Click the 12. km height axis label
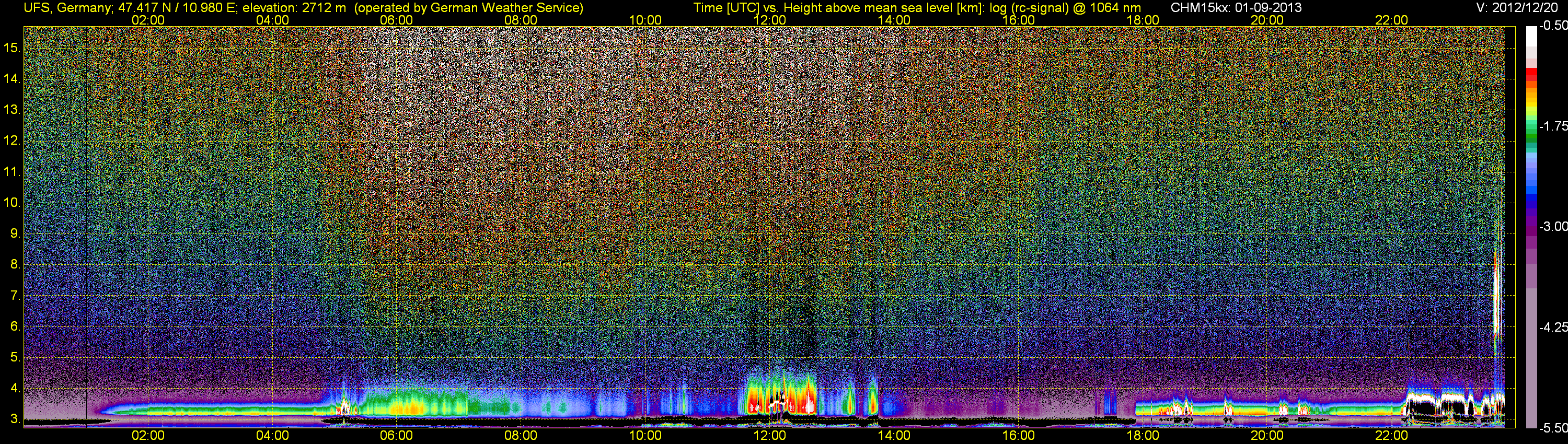The width and height of the screenshot is (1568, 444). coord(12,141)
